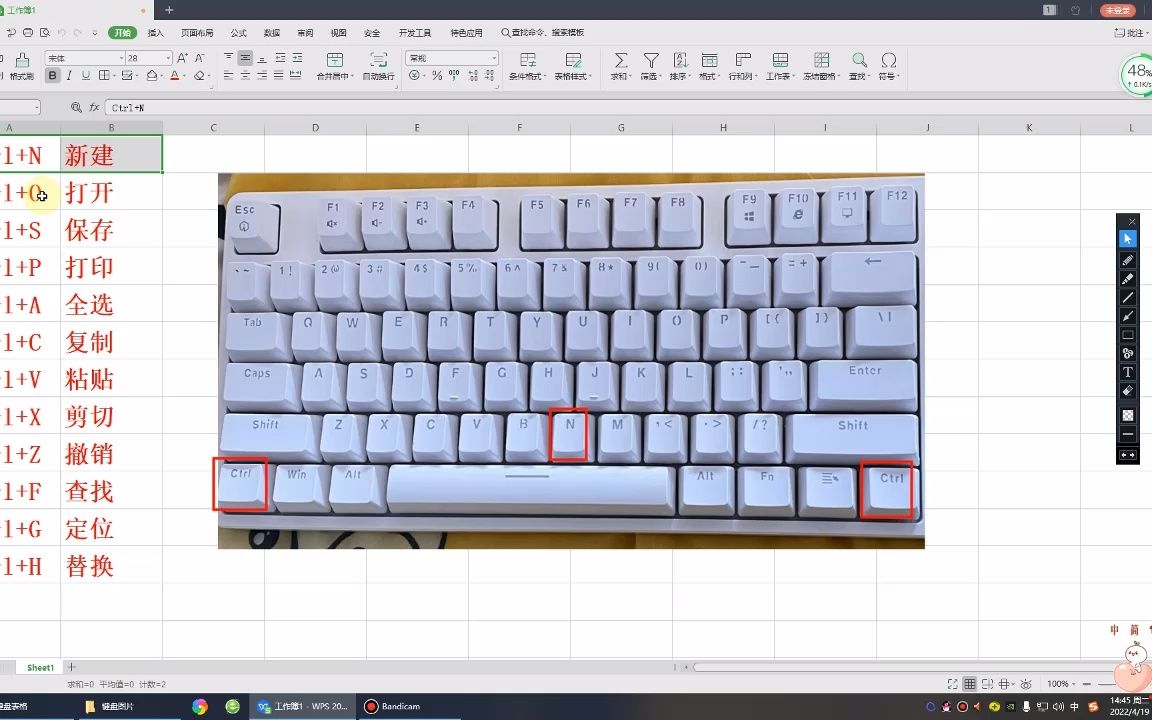This screenshot has width=1152, height=720.
Task: Open the Filter (筛选) tool
Action: pyautogui.click(x=652, y=62)
